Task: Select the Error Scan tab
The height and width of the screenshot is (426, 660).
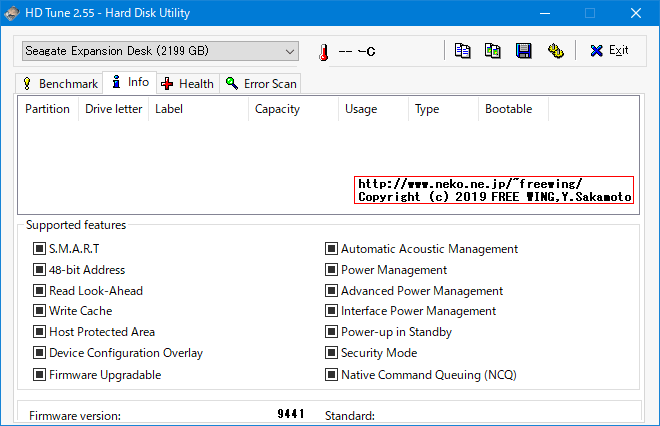Action: click(x=262, y=84)
